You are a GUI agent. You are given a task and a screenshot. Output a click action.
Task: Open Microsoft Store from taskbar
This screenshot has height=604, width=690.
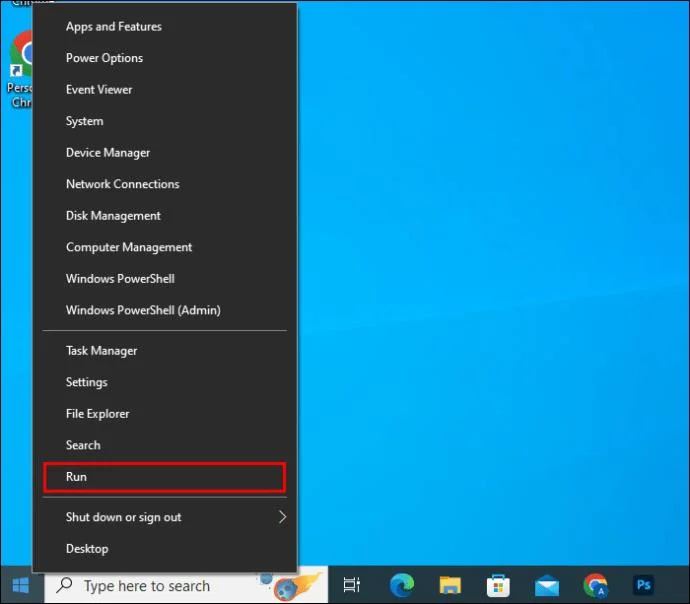tap(498, 586)
